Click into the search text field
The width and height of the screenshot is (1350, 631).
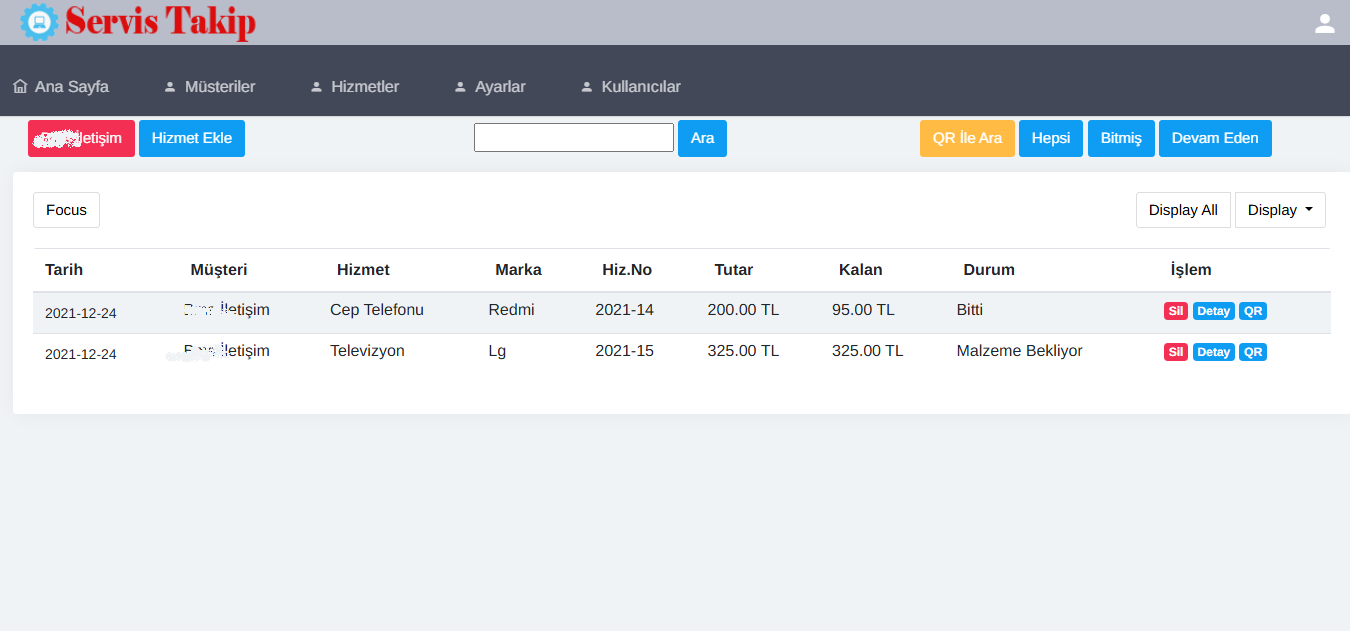pyautogui.click(x=573, y=138)
